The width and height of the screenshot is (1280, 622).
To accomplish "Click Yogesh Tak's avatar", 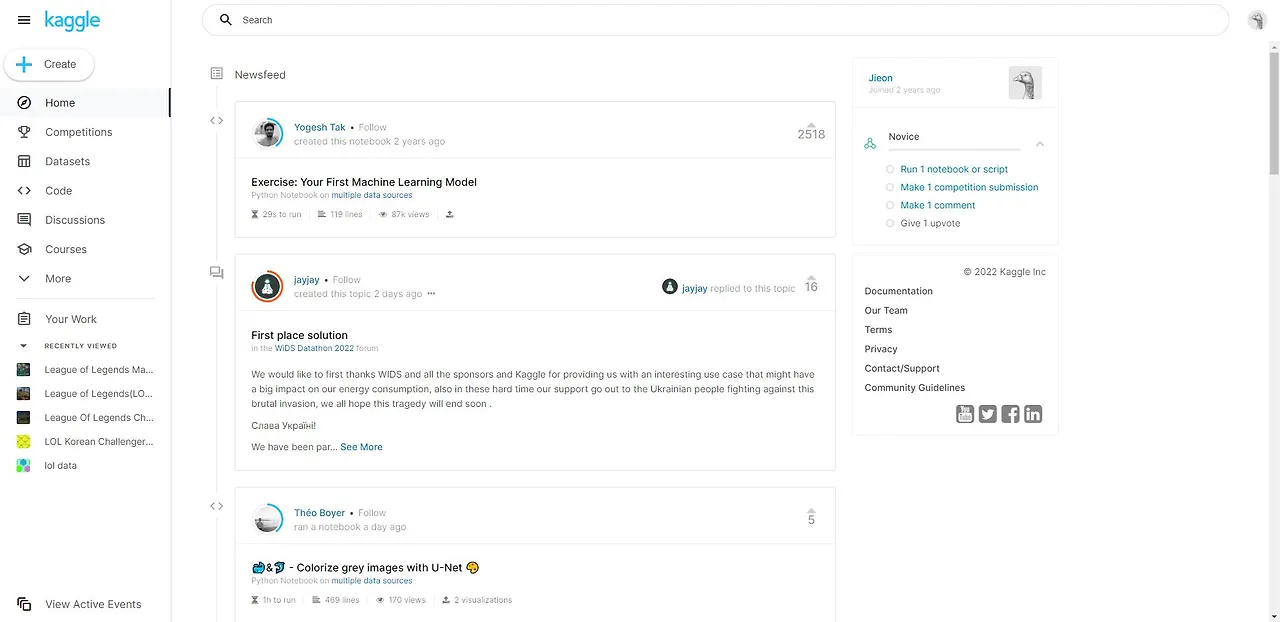I will [267, 134].
